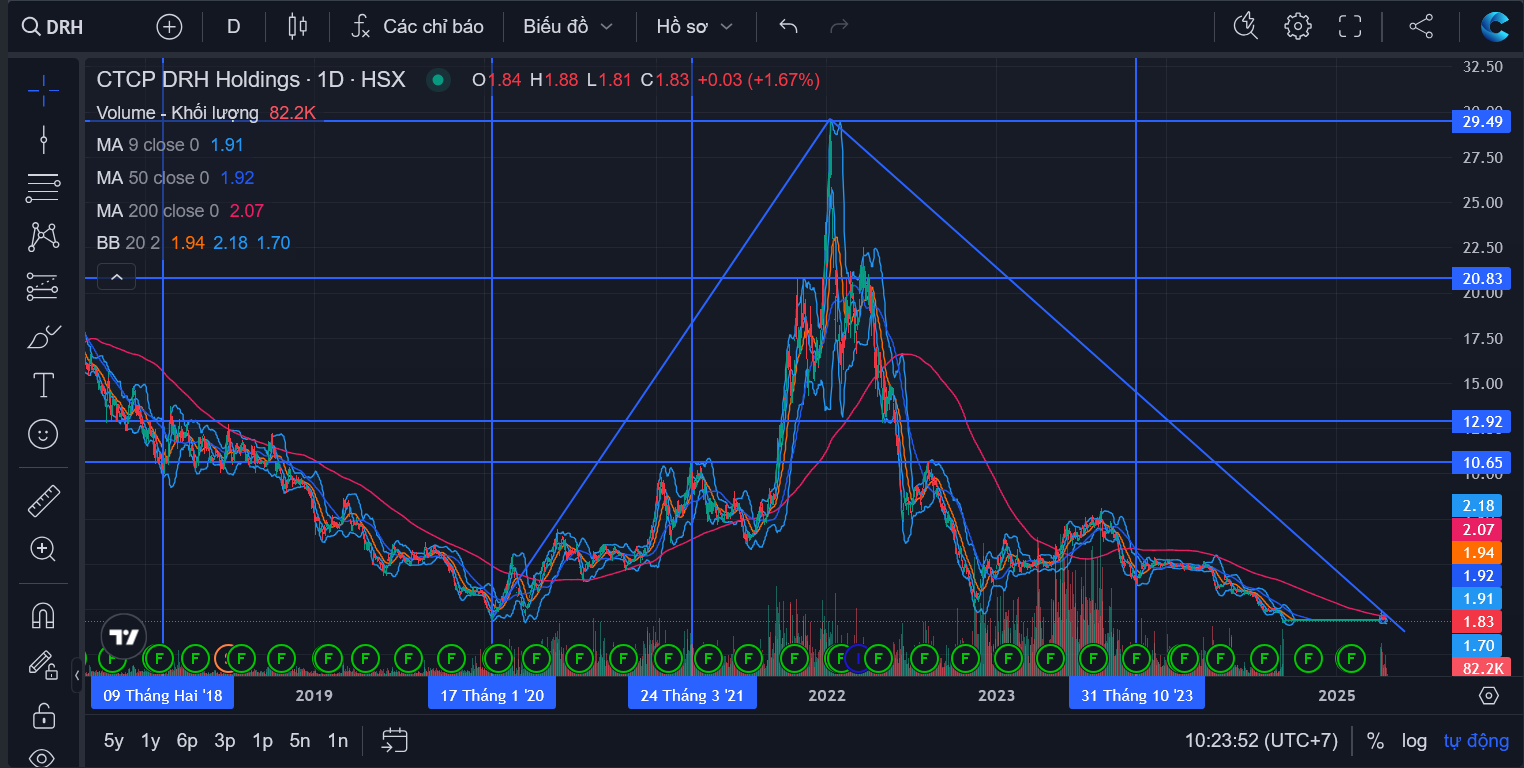Image resolution: width=1524 pixels, height=768 pixels.
Task: Toggle tự động auto scale
Action: pos(1476,741)
